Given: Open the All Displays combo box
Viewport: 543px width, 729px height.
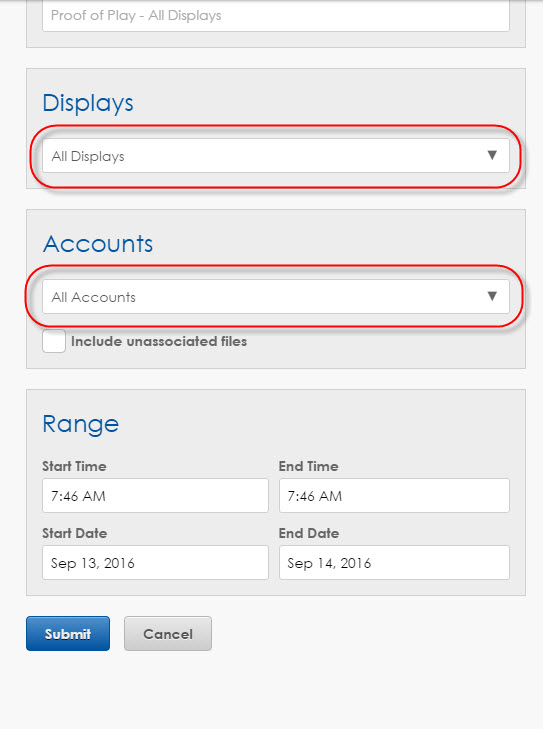Looking at the screenshot, I should [276, 156].
